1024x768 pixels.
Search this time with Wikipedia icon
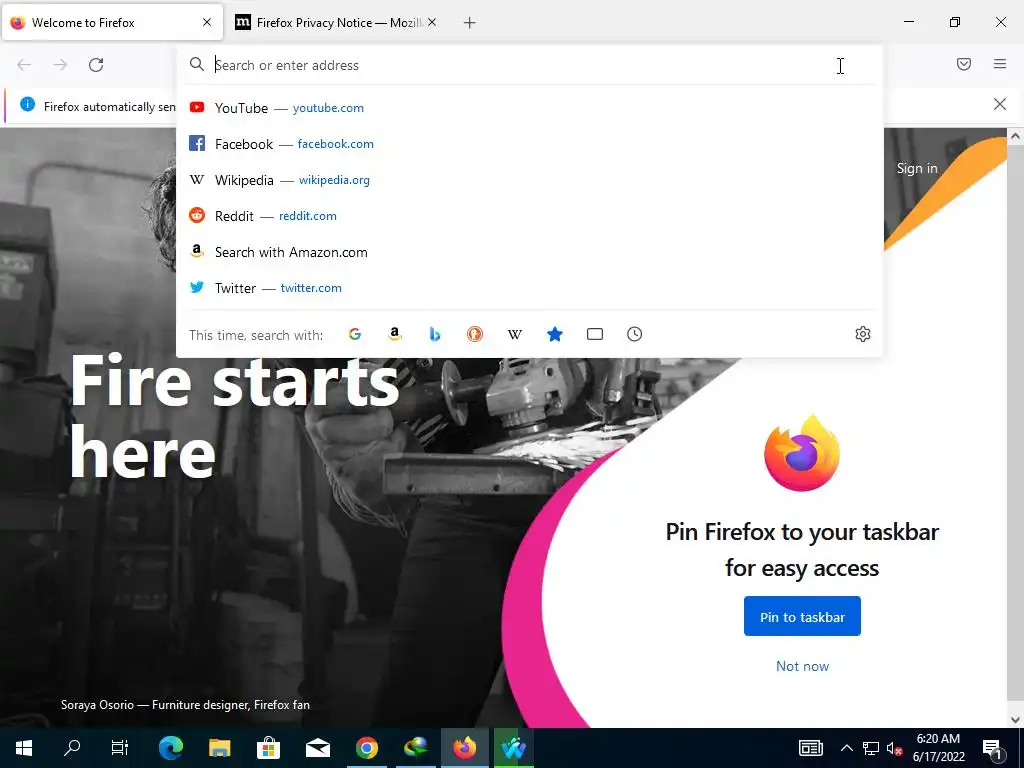click(515, 334)
